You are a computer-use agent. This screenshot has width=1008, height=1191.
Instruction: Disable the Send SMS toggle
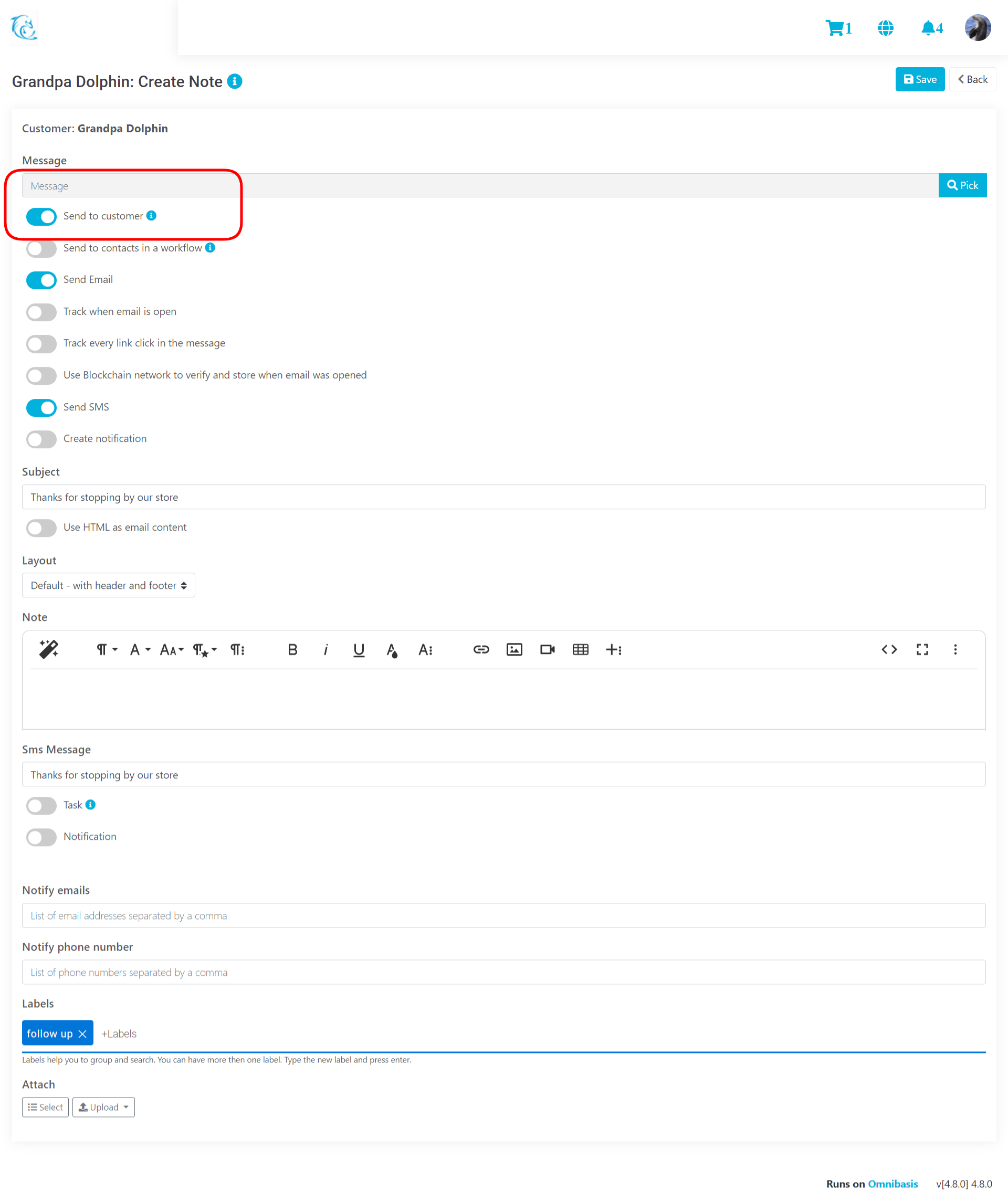pyautogui.click(x=41, y=407)
